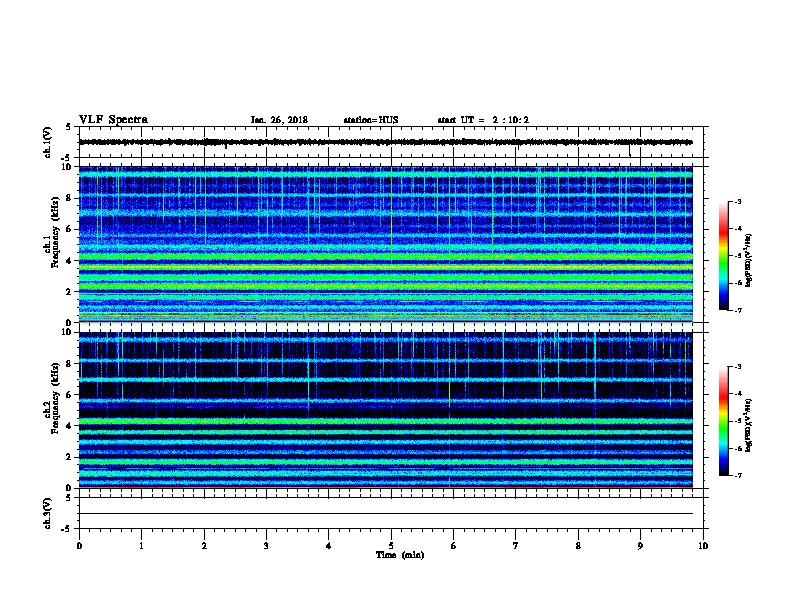The width and height of the screenshot is (792, 612).
Task: Click the ch.2 "Frequency (kHz)" axis label
Action: pos(55,398)
